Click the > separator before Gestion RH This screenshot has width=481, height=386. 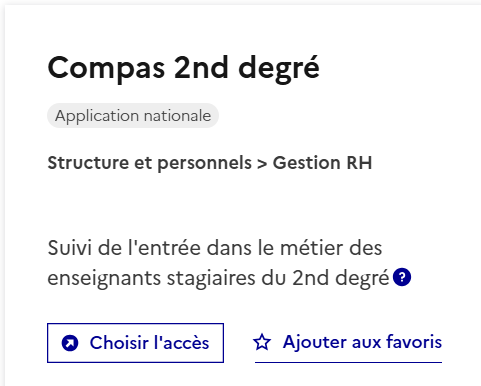262,164
